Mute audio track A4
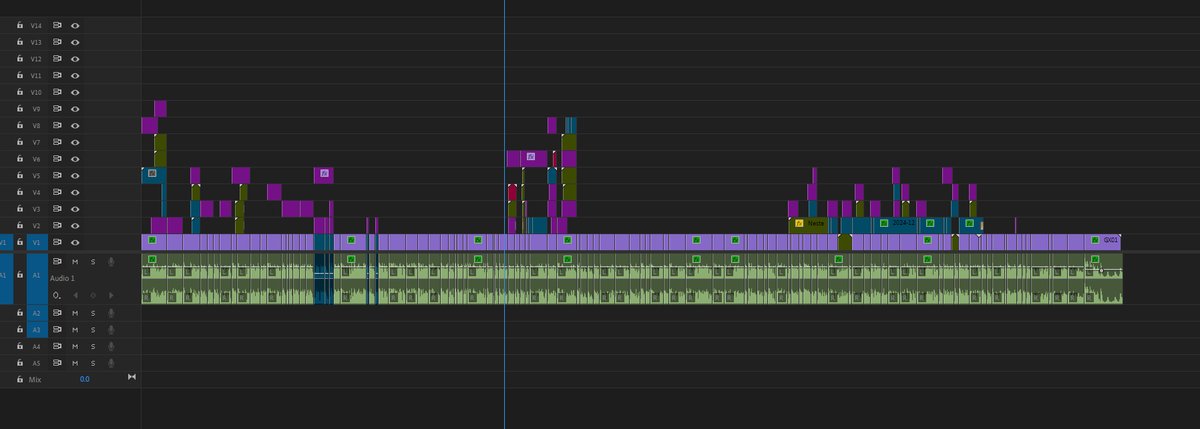 75,346
